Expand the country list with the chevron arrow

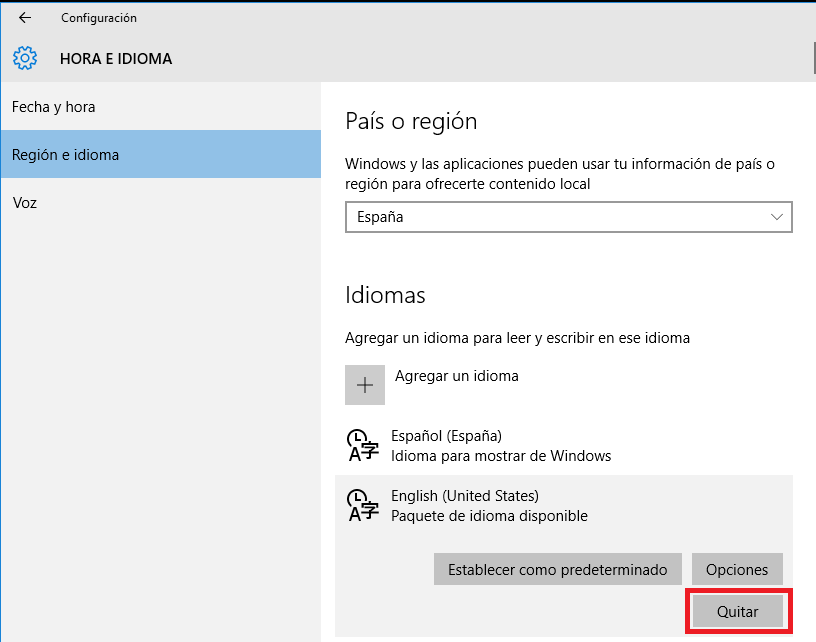pyautogui.click(x=776, y=217)
